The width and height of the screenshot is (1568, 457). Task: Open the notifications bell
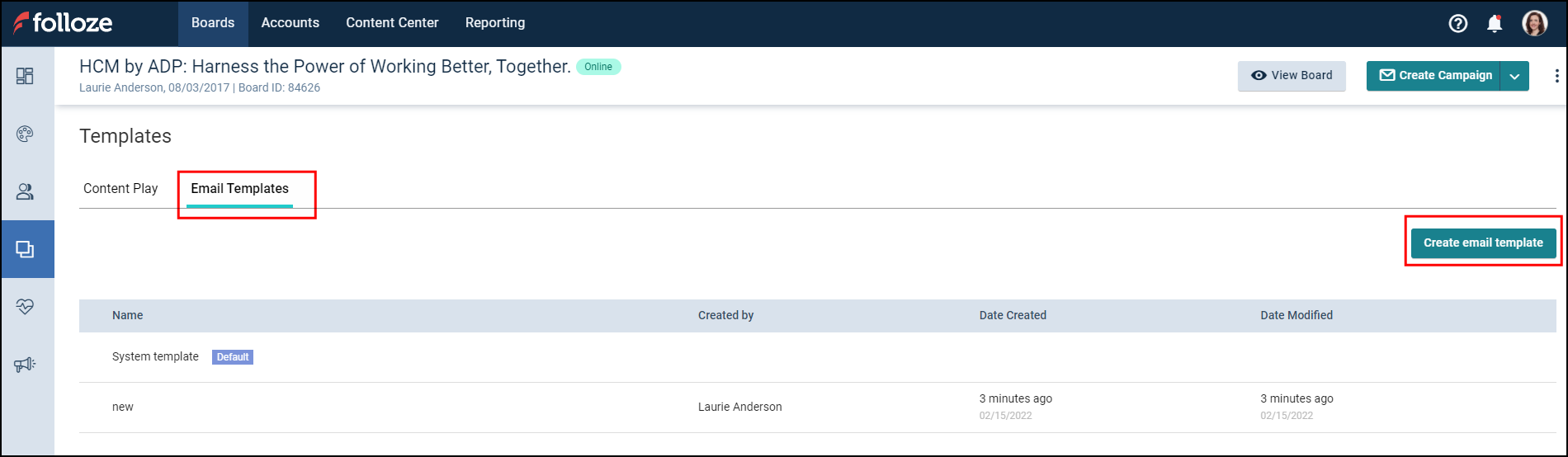(1495, 23)
